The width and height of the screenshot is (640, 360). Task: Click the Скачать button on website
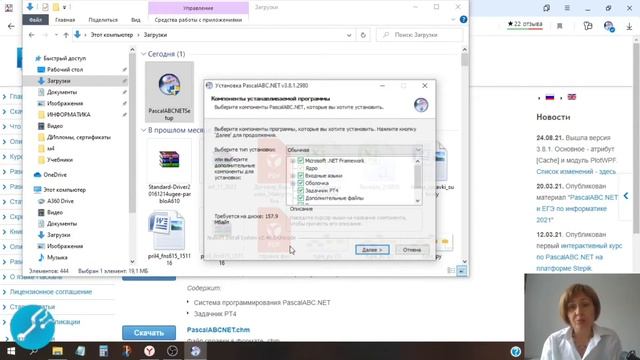coord(149,333)
